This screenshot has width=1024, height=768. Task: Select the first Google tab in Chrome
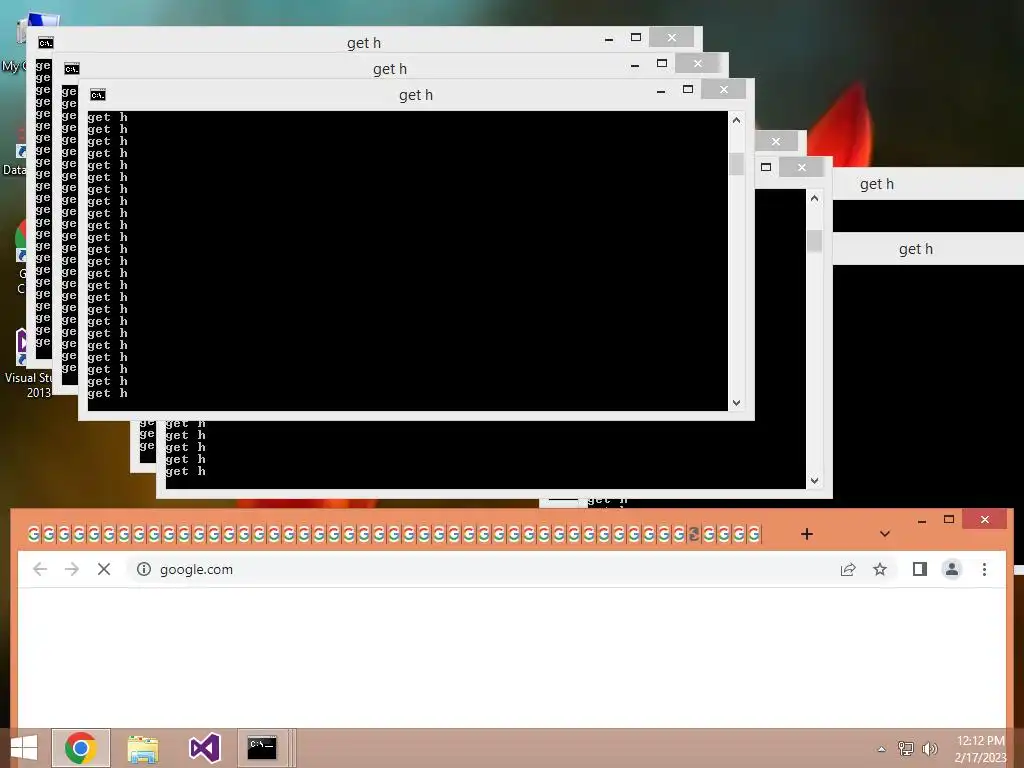(x=33, y=534)
